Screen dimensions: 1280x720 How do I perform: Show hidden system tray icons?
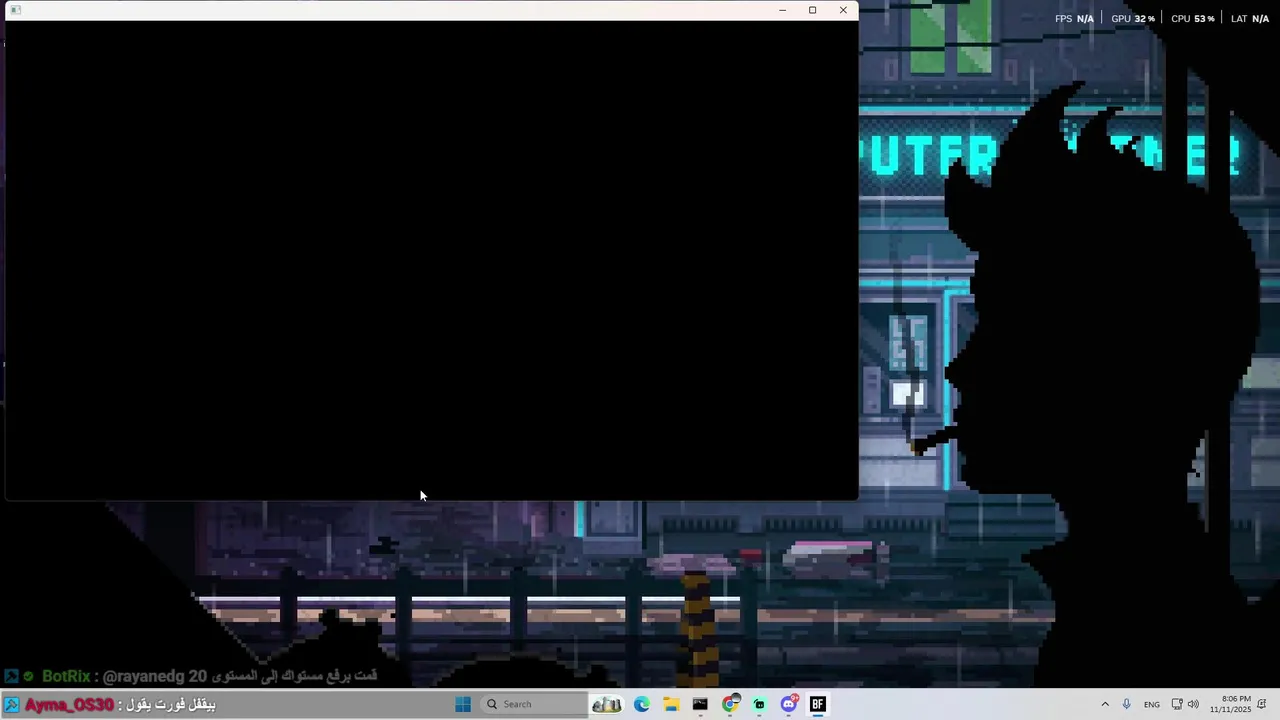(1105, 704)
